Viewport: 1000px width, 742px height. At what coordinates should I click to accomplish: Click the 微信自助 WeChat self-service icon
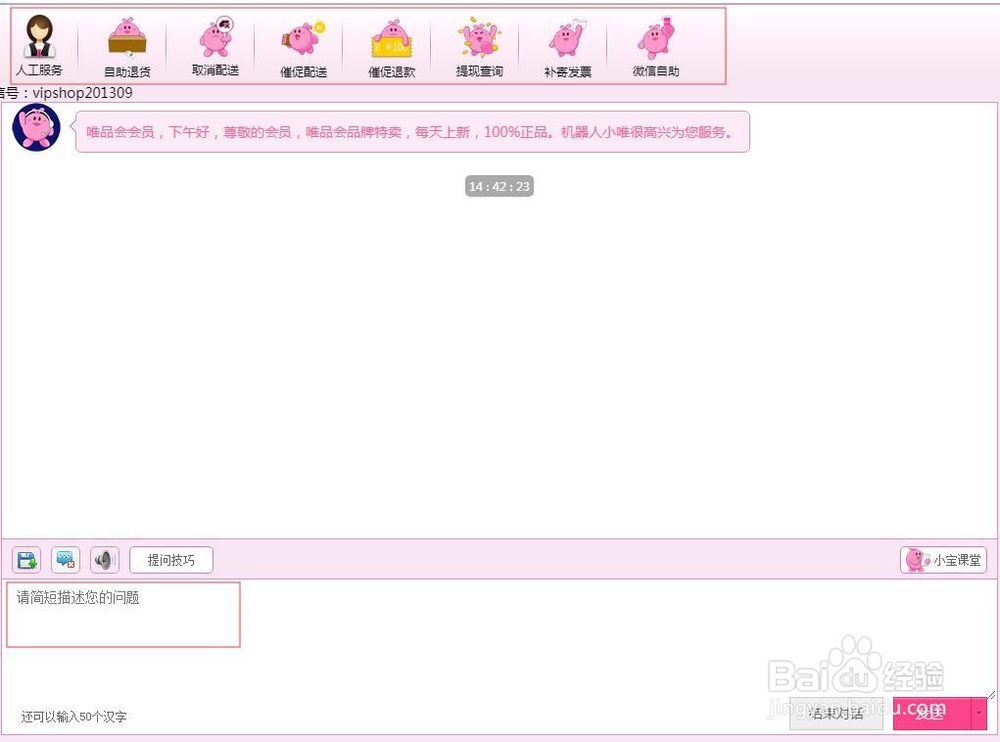(656, 46)
